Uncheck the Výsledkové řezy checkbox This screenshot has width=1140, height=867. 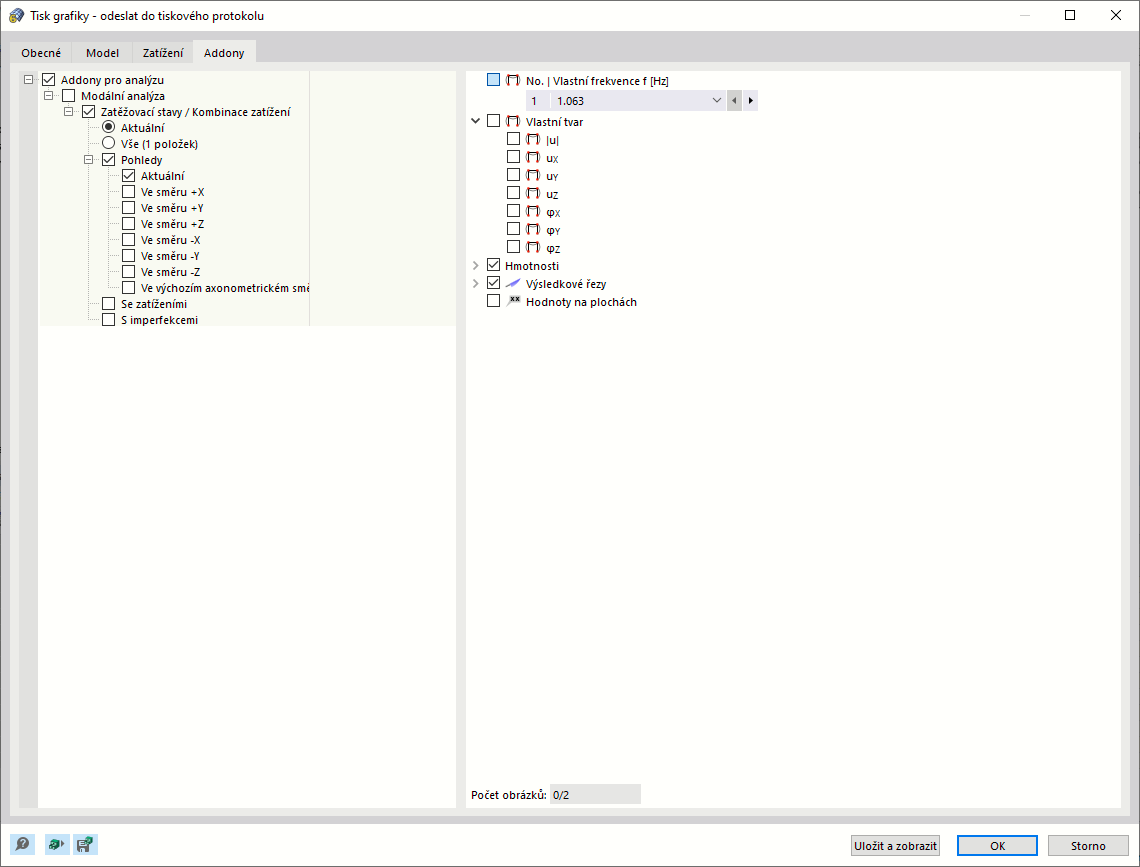coord(494,283)
